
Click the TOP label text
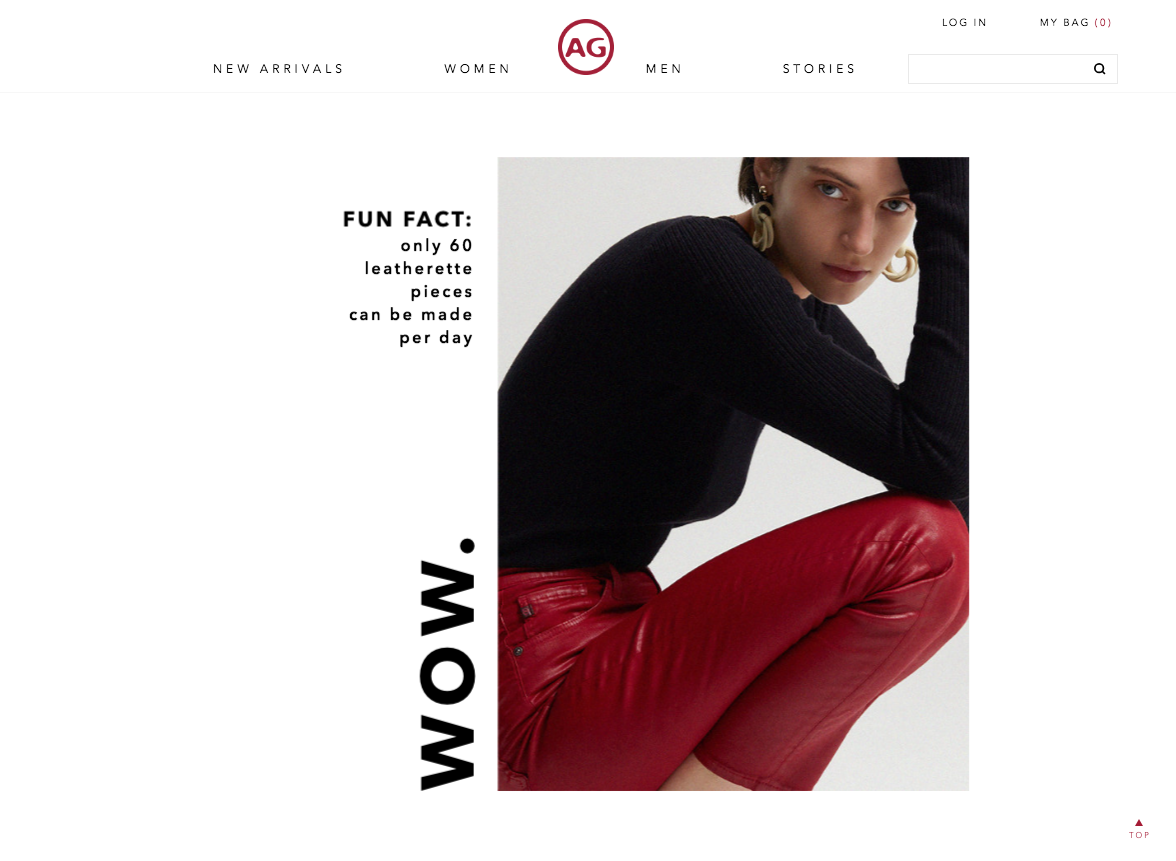click(1139, 835)
